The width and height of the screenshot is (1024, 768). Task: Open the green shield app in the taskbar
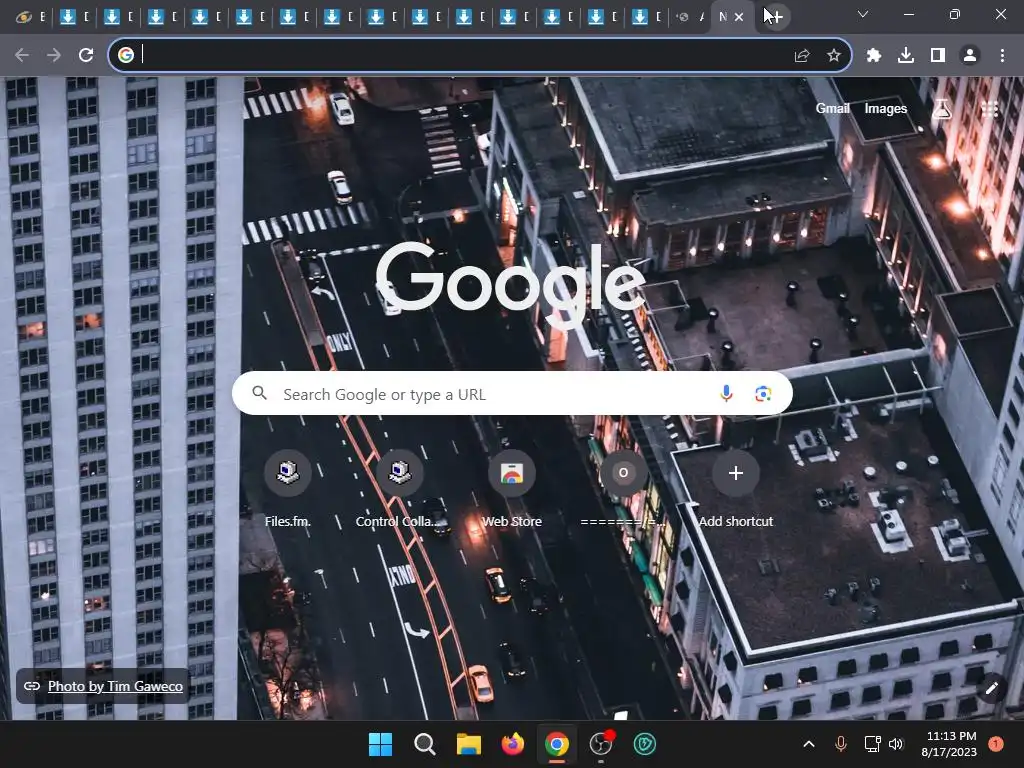(x=645, y=744)
